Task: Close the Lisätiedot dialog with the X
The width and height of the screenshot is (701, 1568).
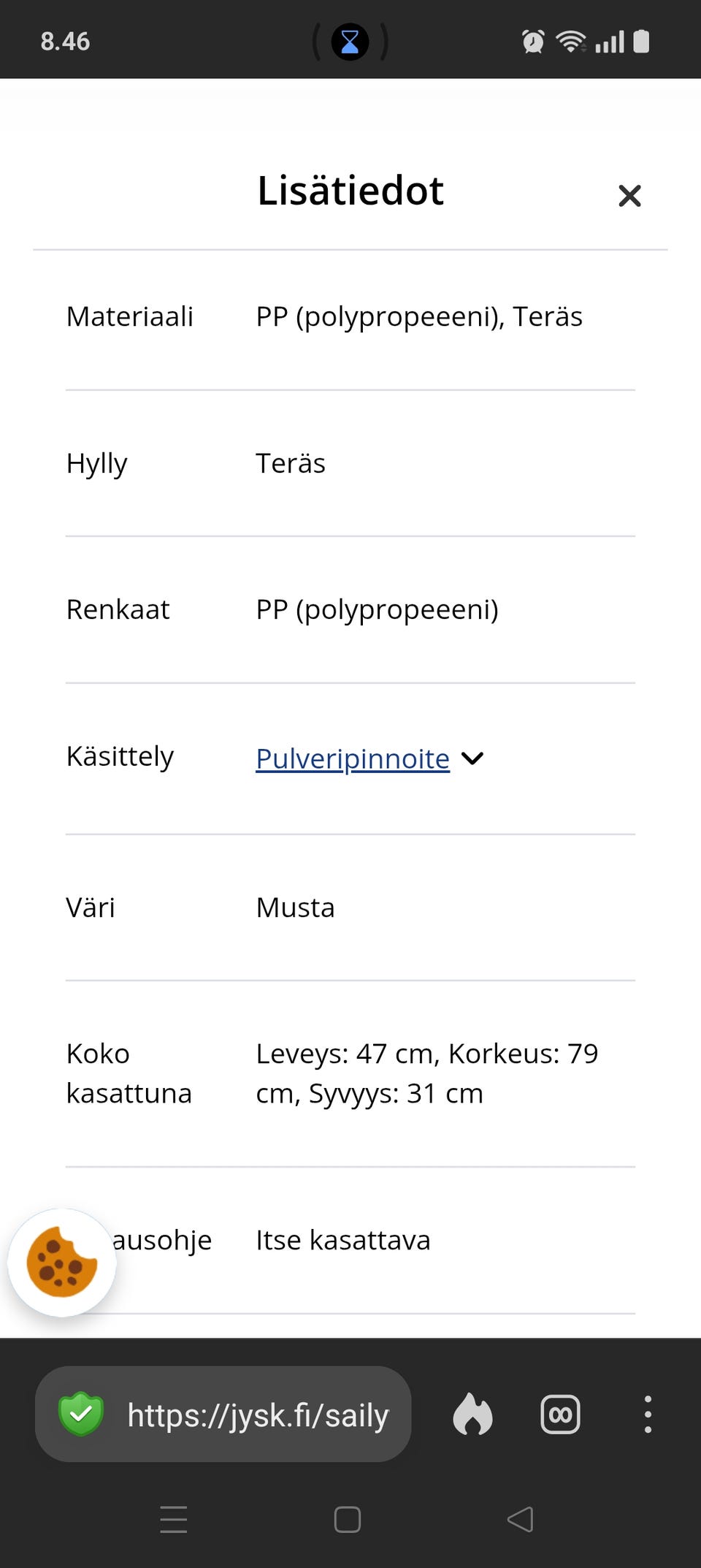Action: tap(629, 195)
